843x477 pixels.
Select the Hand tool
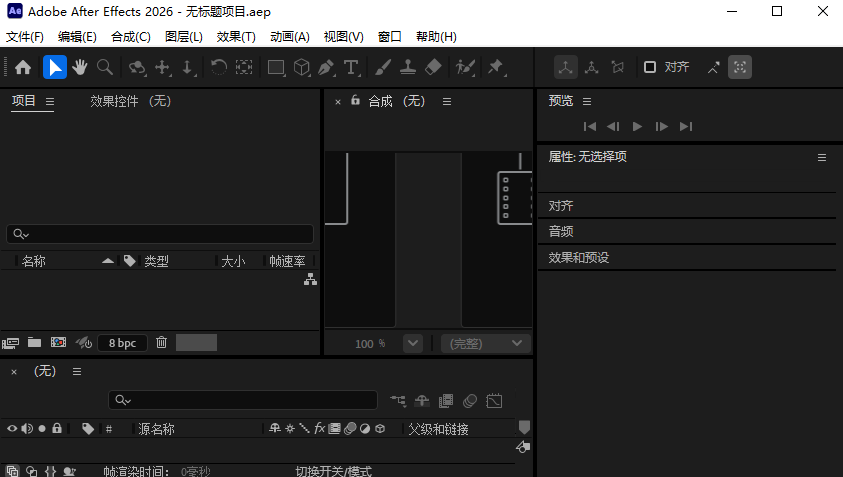pyautogui.click(x=79, y=67)
